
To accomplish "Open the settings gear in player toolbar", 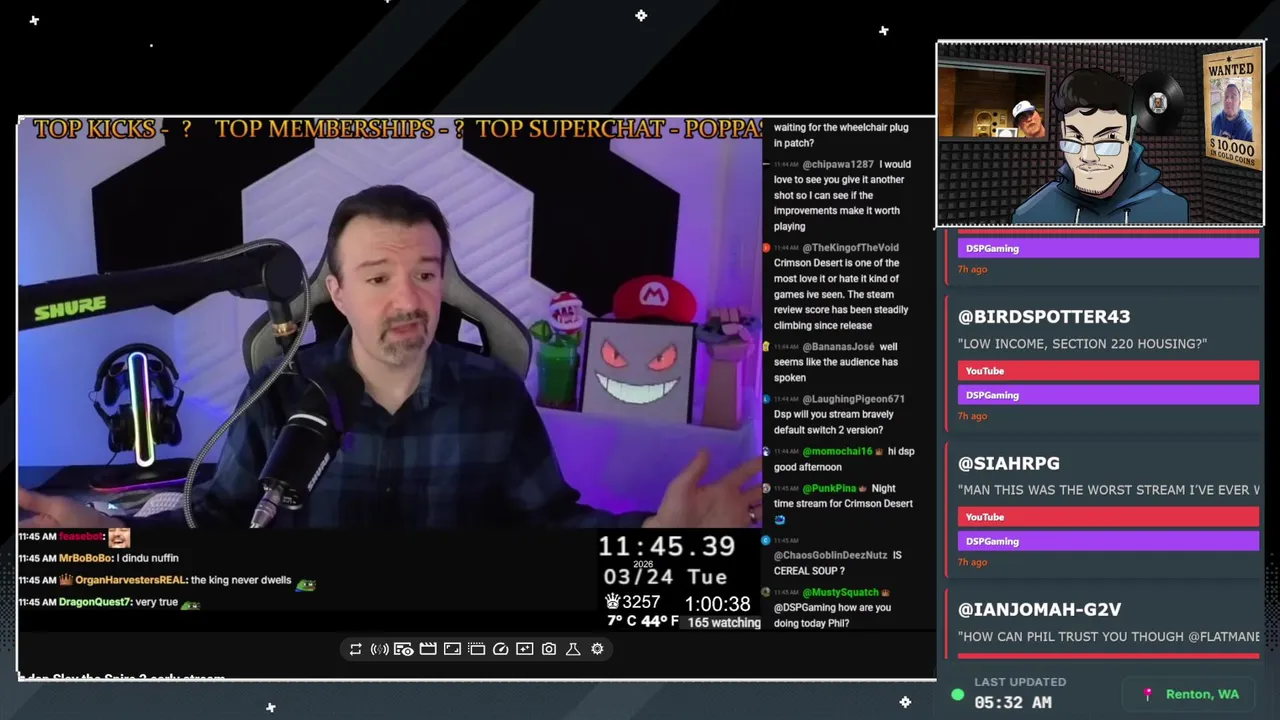I will [x=597, y=649].
